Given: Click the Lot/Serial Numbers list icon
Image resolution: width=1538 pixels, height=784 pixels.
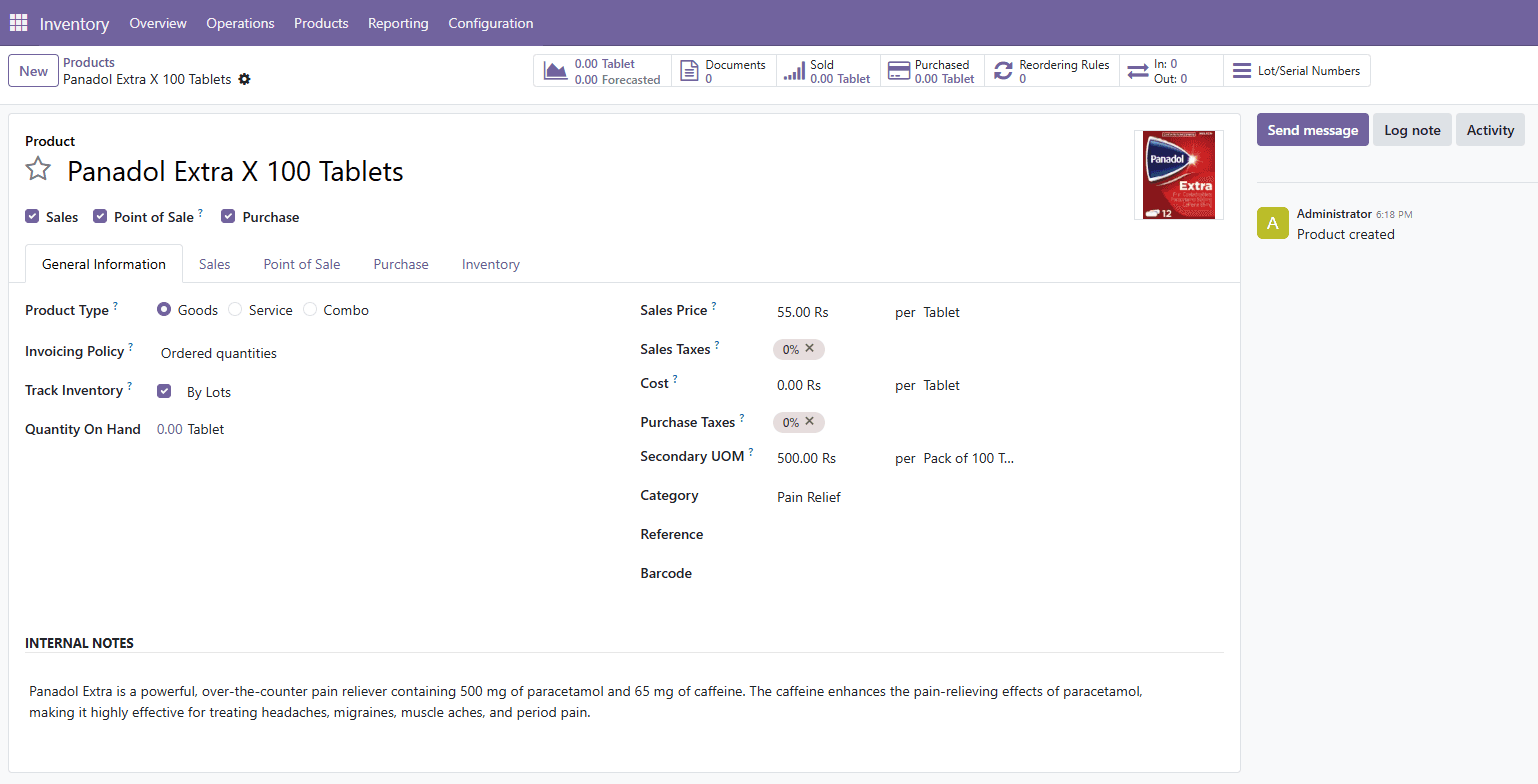Looking at the screenshot, I should pos(1241,71).
